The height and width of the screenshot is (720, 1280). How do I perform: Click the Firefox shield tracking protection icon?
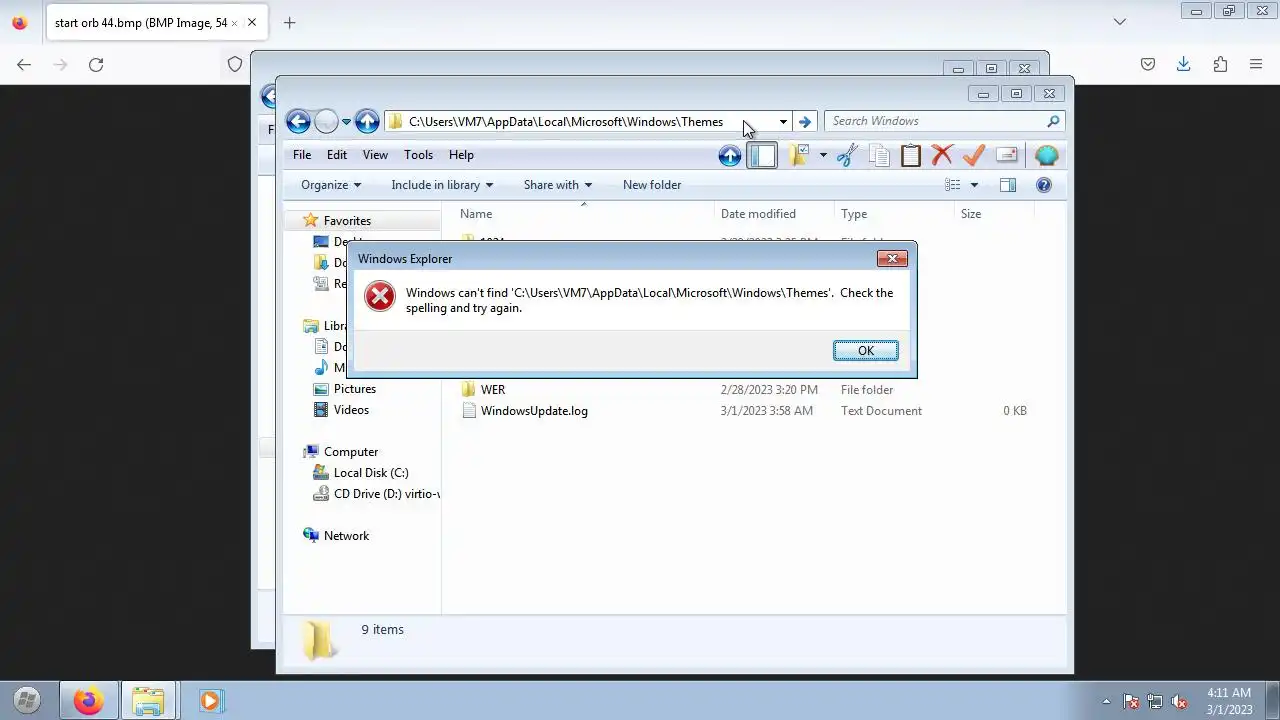pos(235,64)
